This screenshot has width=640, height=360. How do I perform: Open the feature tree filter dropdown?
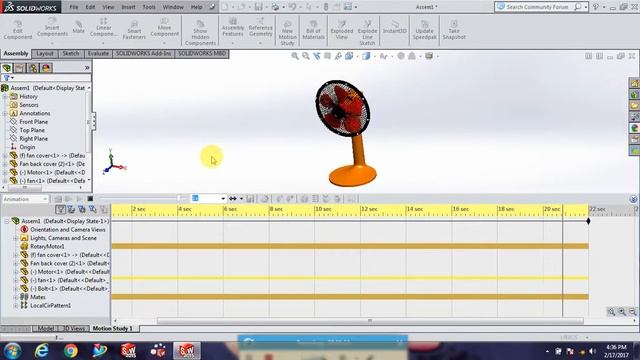[x=8, y=78]
